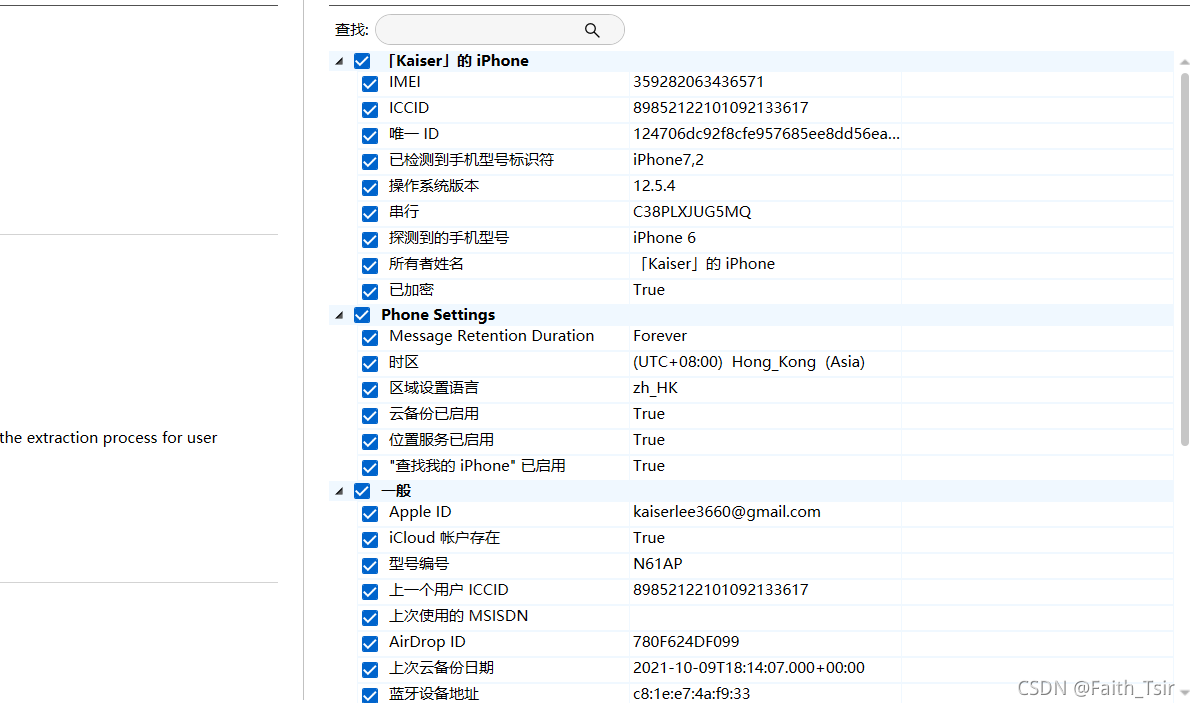The width and height of the screenshot is (1190, 708).
Task: Toggle Message Retention Duration checkbox
Action: 370,338
